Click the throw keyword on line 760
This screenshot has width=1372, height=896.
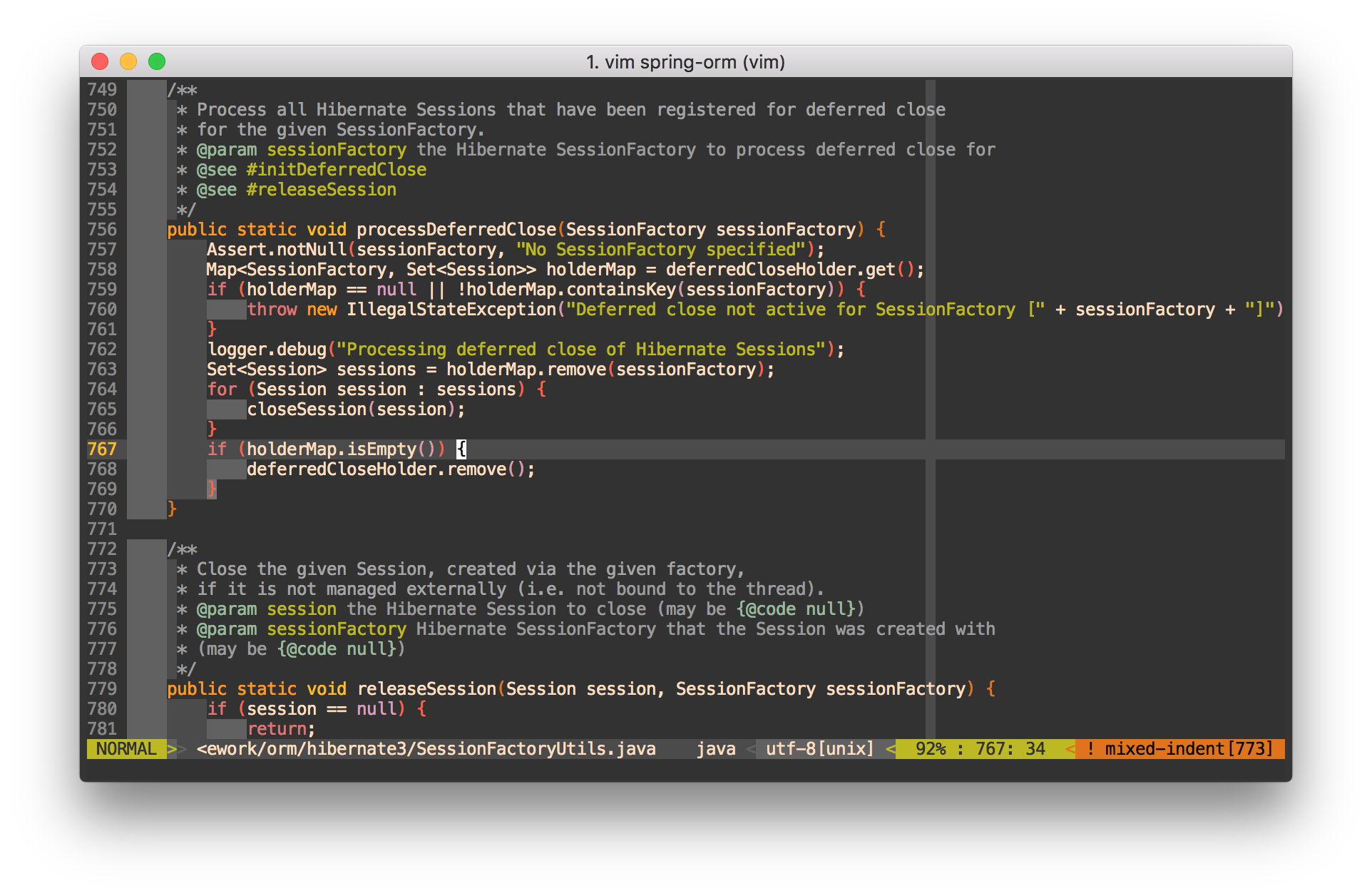(272, 310)
